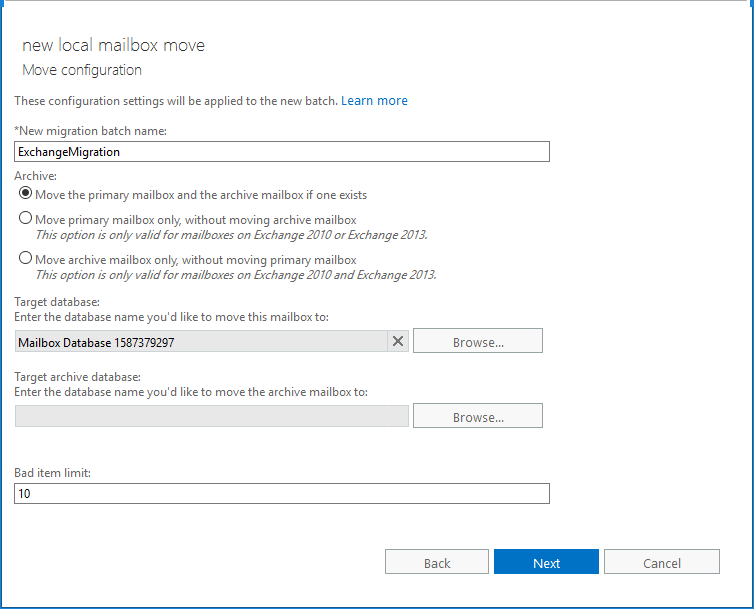754x609 pixels.
Task: Browse for a target database
Action: pyautogui.click(x=478, y=342)
